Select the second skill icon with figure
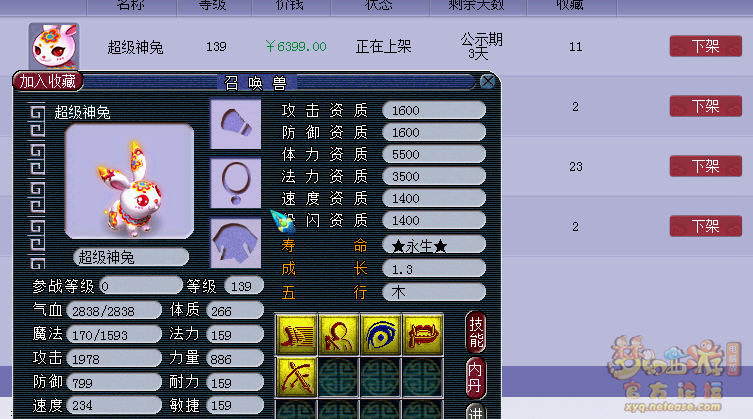This screenshot has width=753, height=419. (x=339, y=334)
